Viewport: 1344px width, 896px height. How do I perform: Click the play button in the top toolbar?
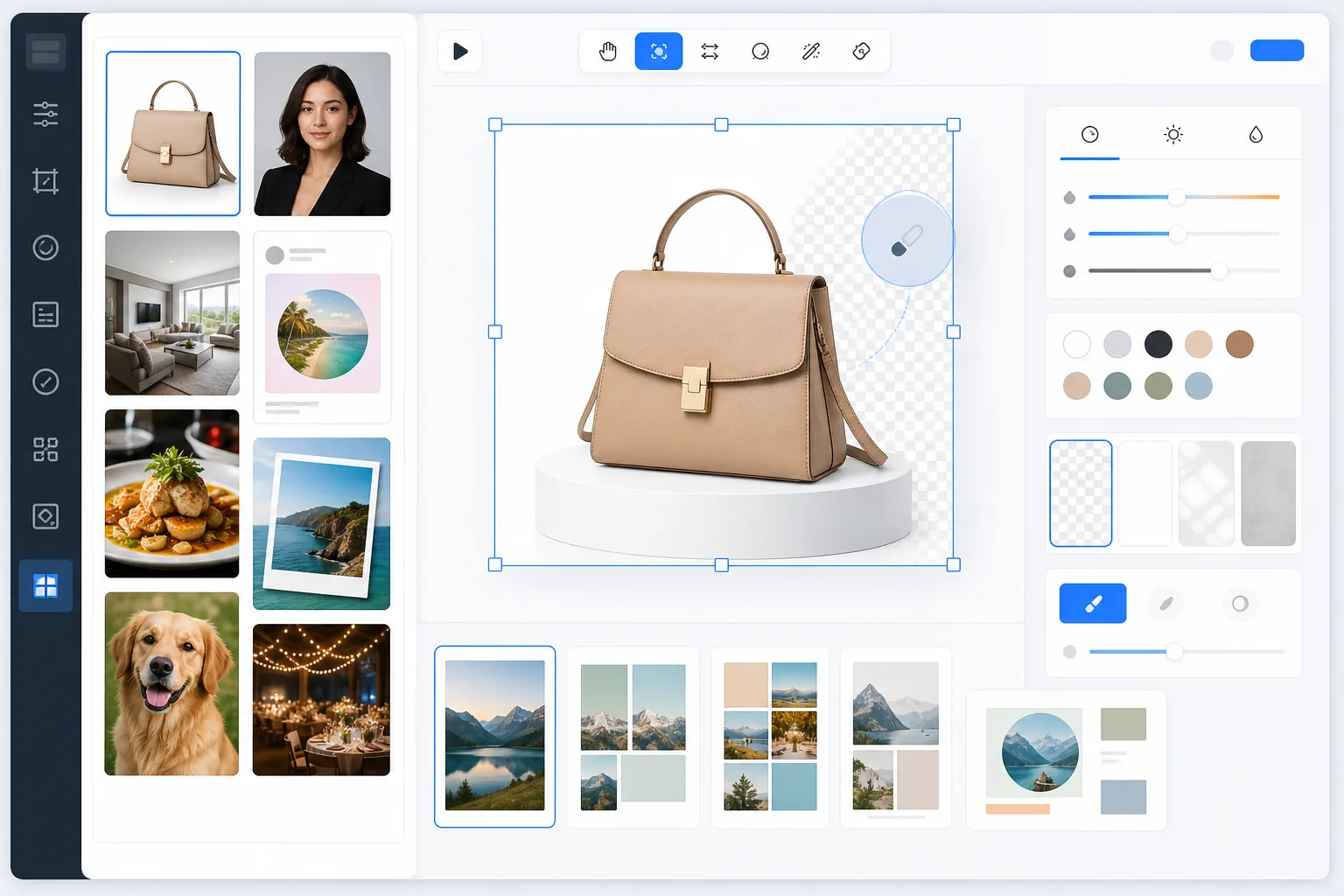click(x=459, y=52)
